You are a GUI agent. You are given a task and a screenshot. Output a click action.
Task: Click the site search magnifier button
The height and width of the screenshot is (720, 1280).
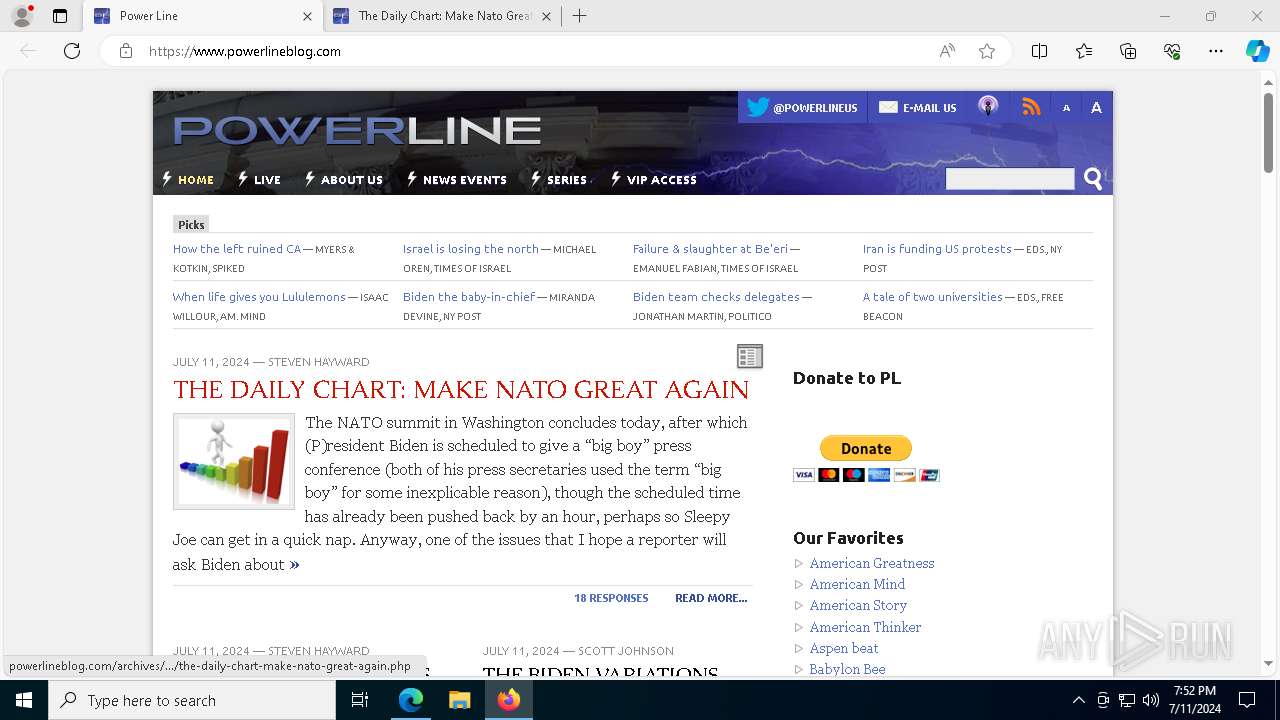click(1093, 179)
